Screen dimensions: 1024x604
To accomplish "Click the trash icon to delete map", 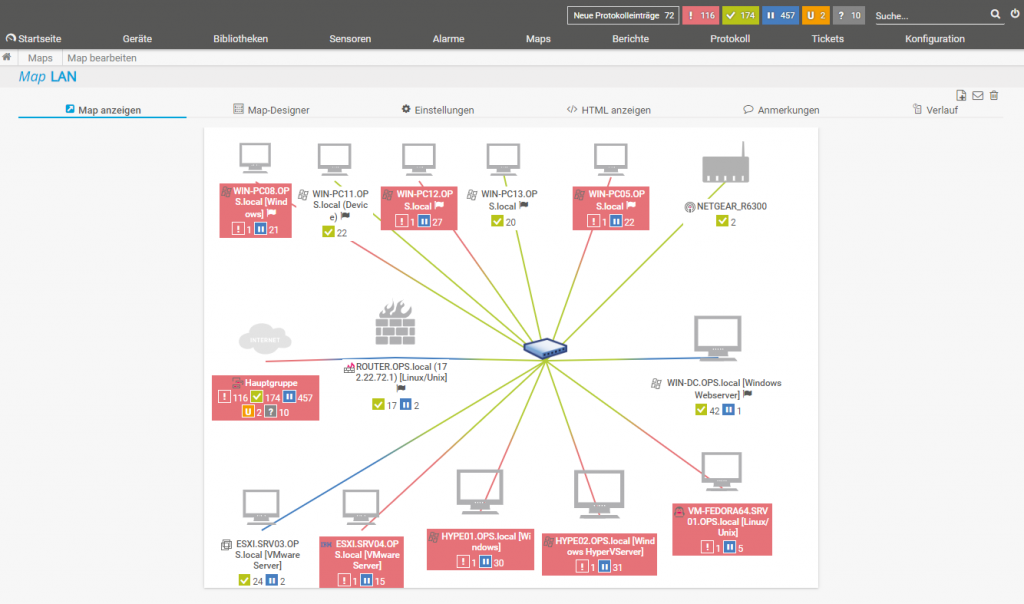I will pyautogui.click(x=993, y=95).
